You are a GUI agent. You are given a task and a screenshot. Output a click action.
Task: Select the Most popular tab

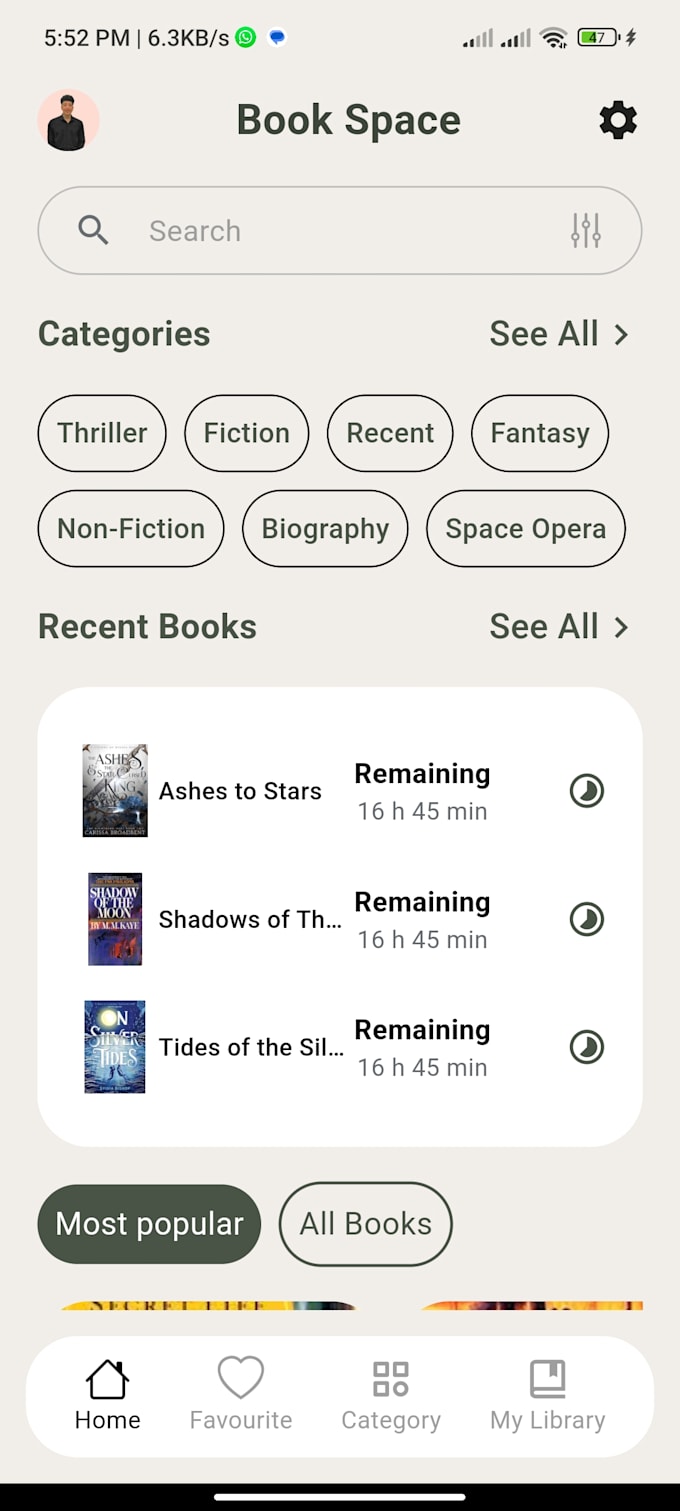coord(149,1224)
